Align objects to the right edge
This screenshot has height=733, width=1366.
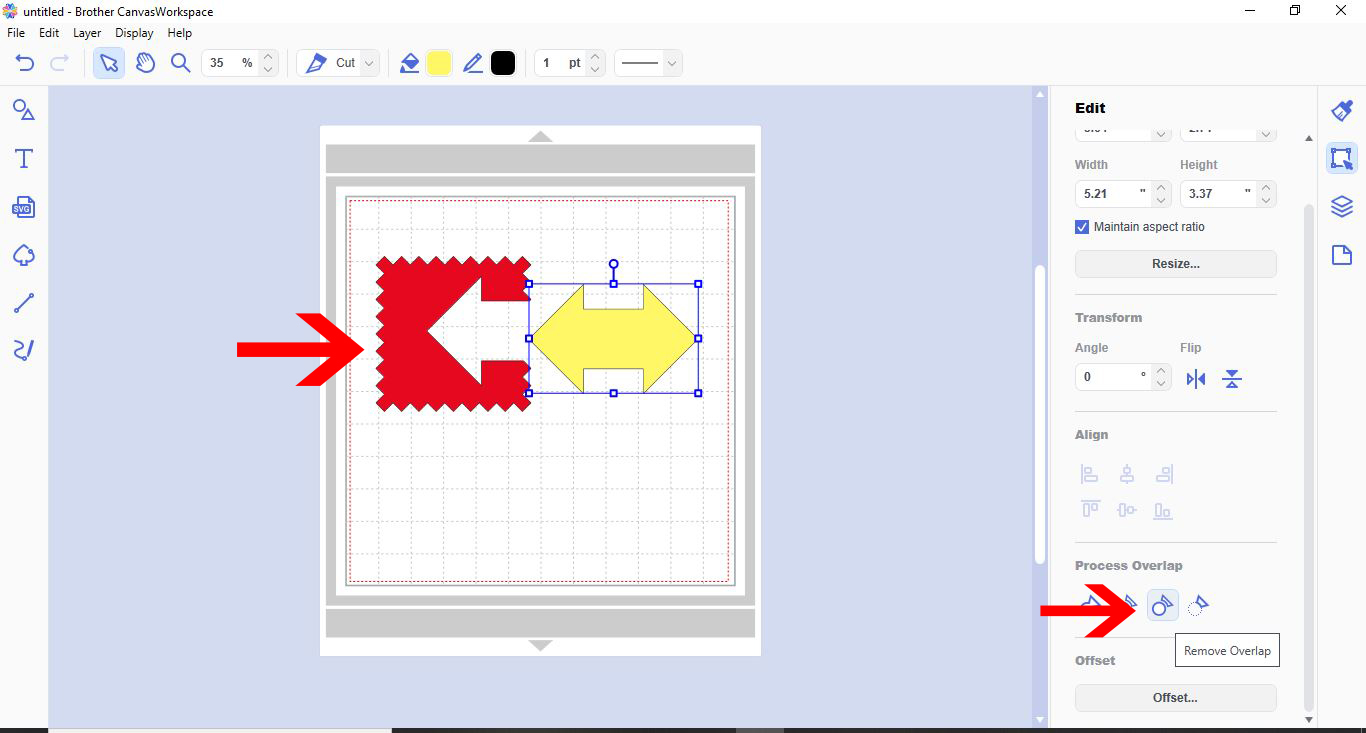1163,474
